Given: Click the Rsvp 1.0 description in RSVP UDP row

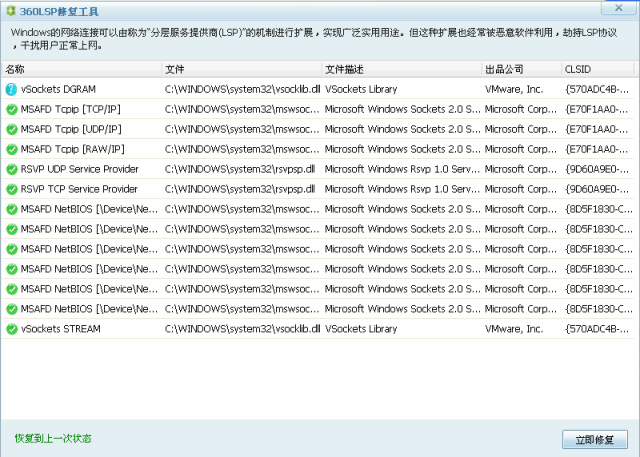Looking at the screenshot, I should click(402, 169).
